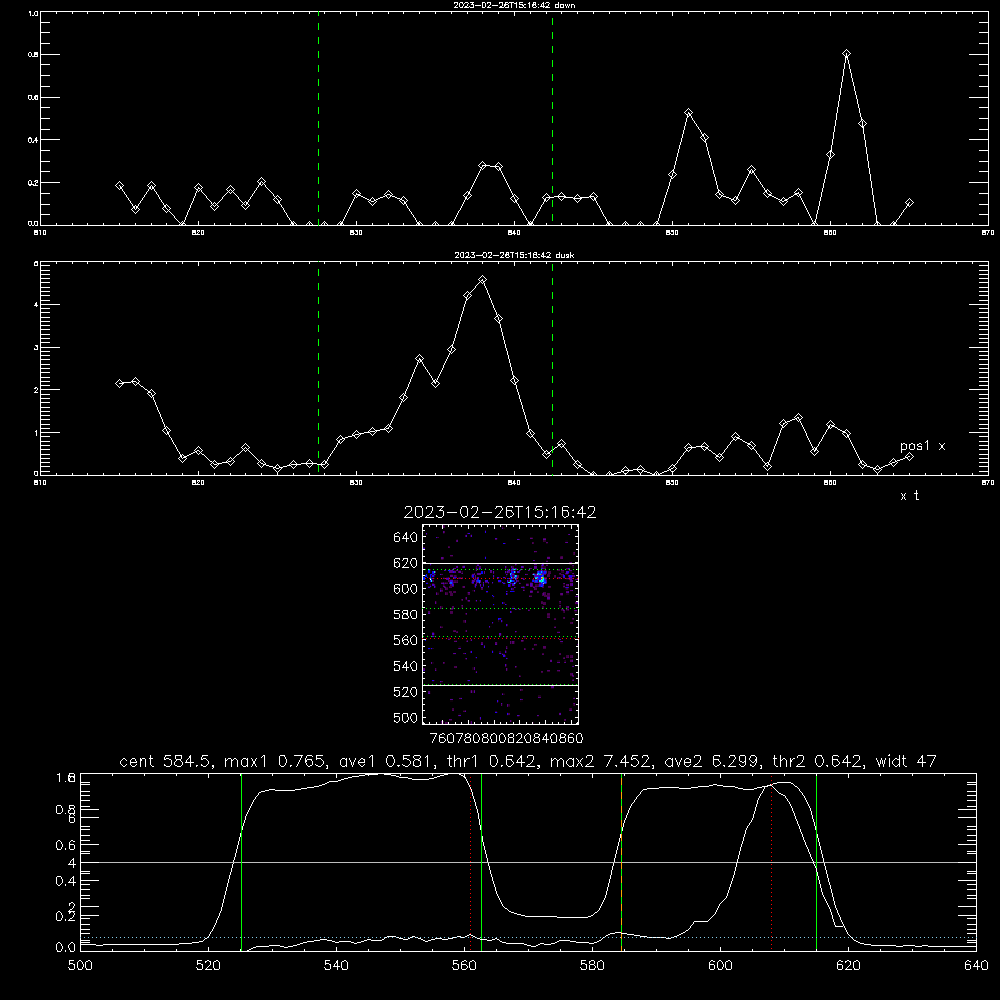Click the right green dashed line in dawn plot
Screen dimensions: 1000x1000
point(552,118)
